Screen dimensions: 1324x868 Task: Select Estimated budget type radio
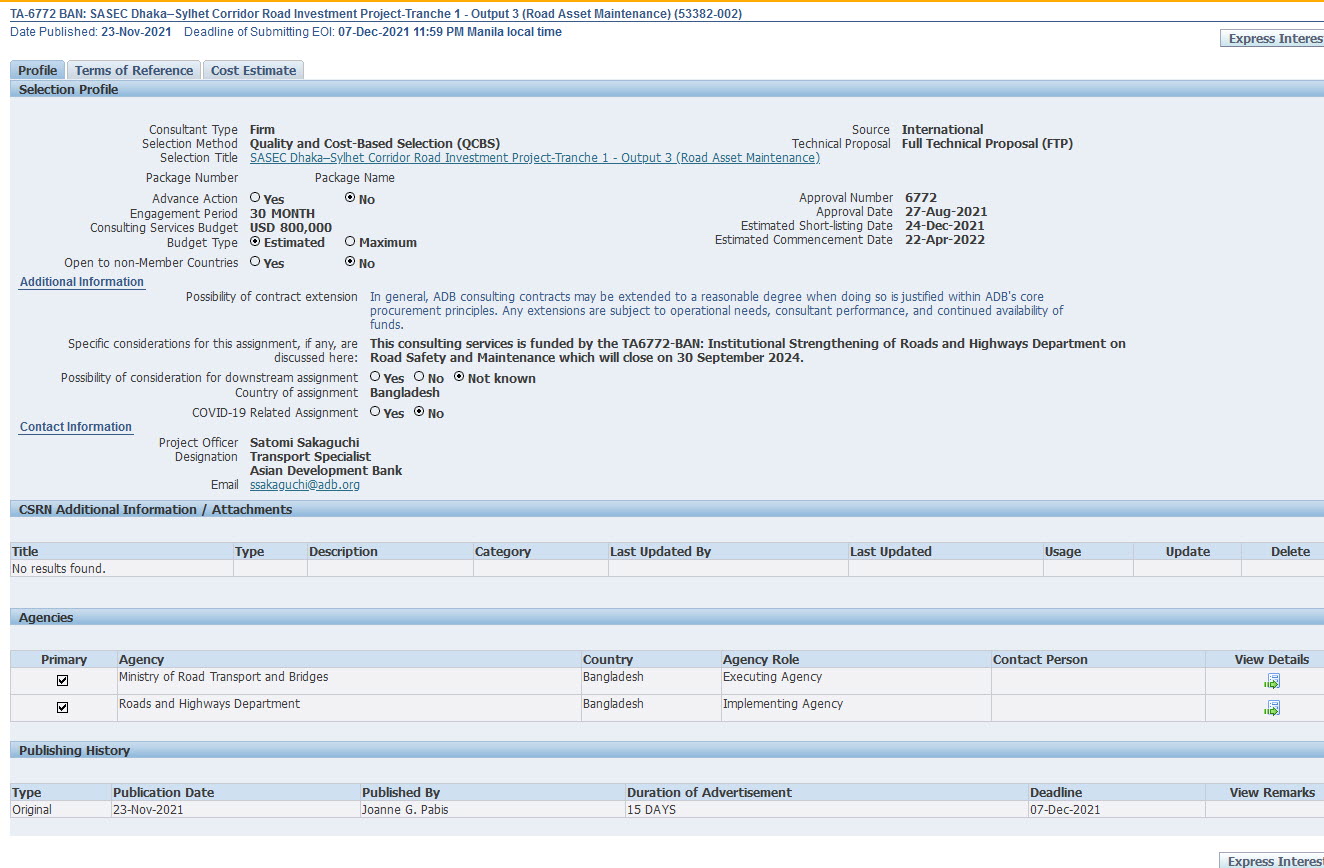pos(256,242)
